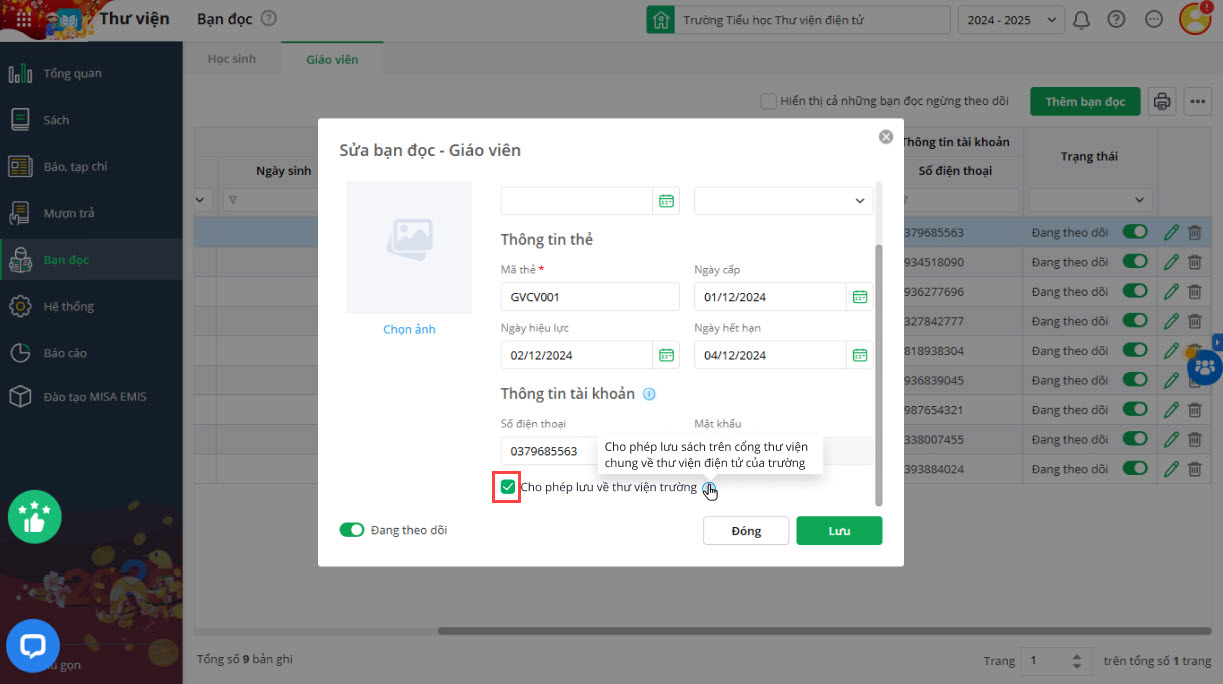Toggle Đang theo dõi switch in dialog
This screenshot has width=1223, height=684.
[352, 530]
